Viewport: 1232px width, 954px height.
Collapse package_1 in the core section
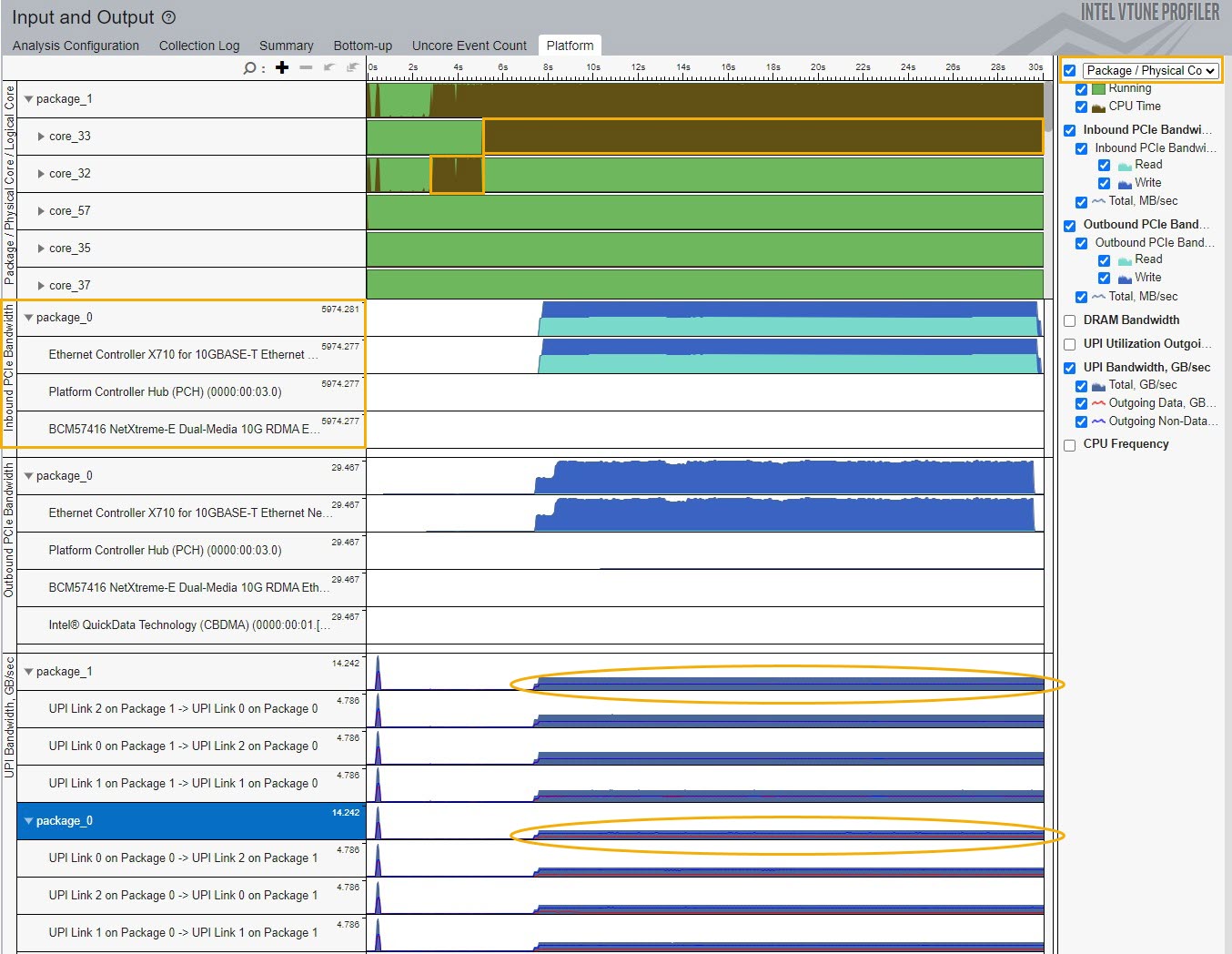coord(28,99)
